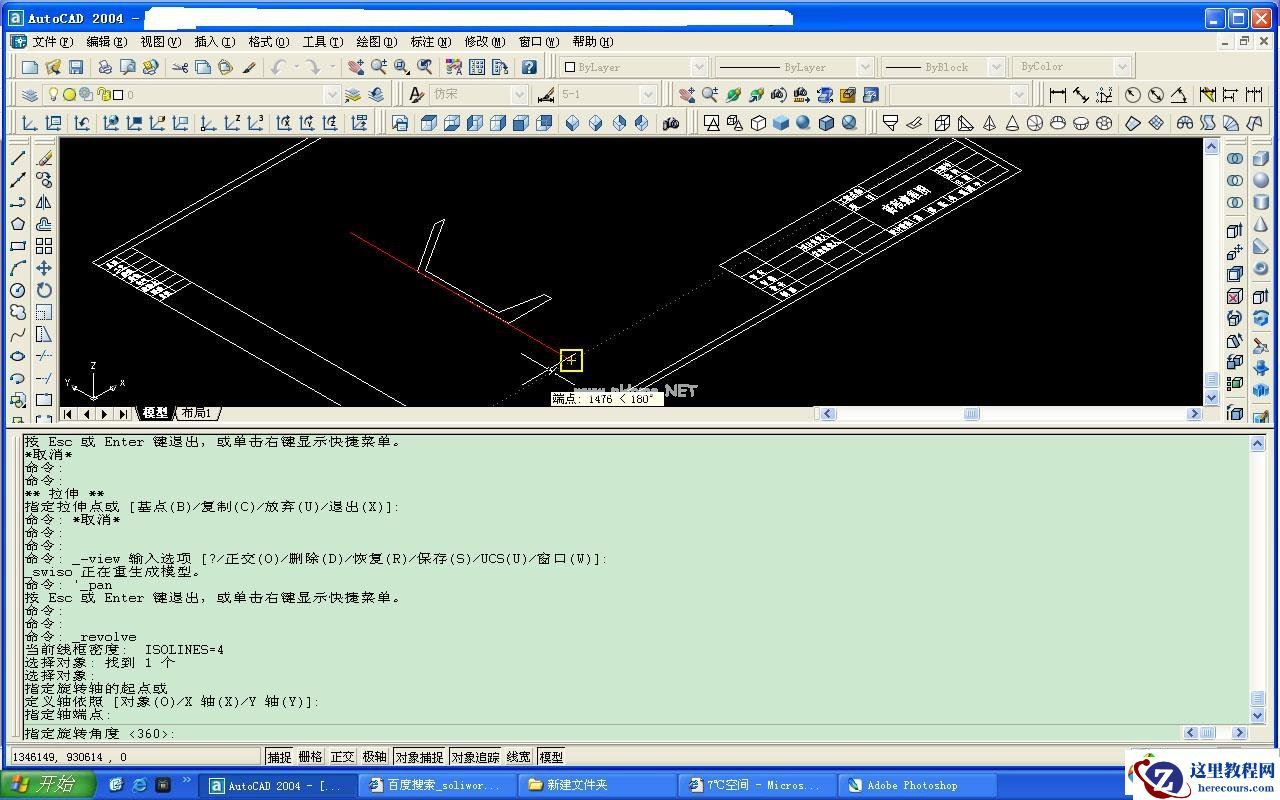Image resolution: width=1280 pixels, height=800 pixels.
Task: Select the Line draw tool
Action: tap(18, 158)
